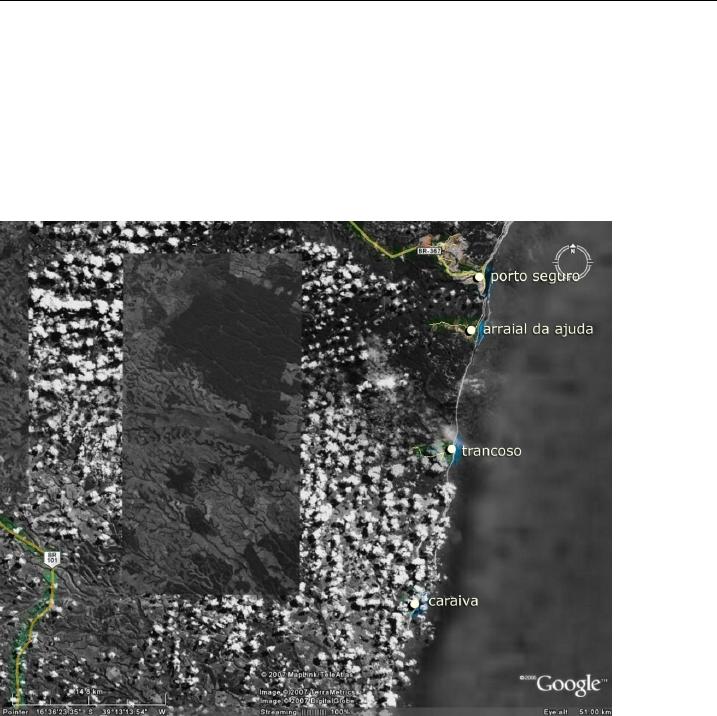
Task: Select the porto seguro placemark dot
Action: click(480, 277)
